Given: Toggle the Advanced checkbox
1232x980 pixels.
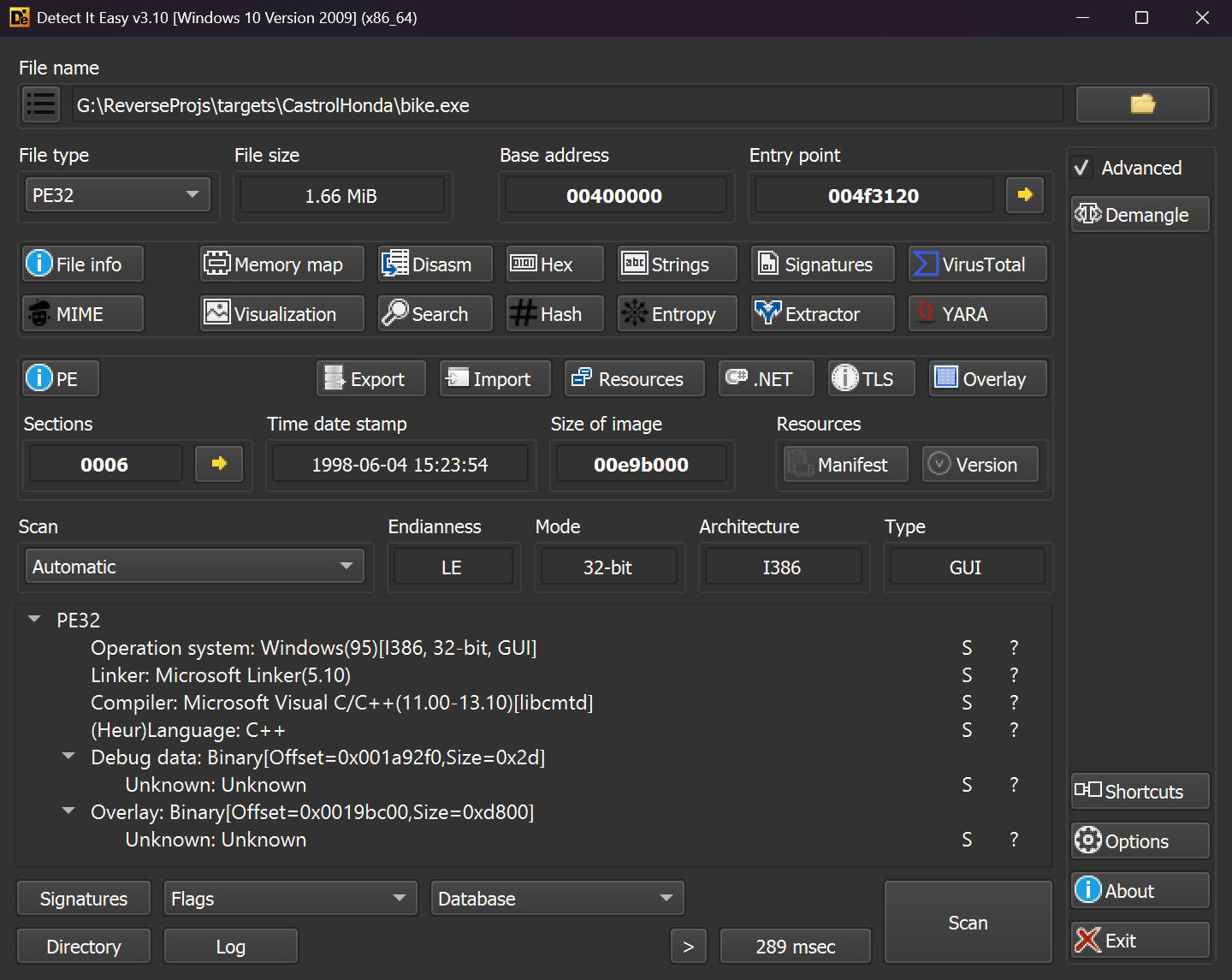Looking at the screenshot, I should pos(1081,168).
